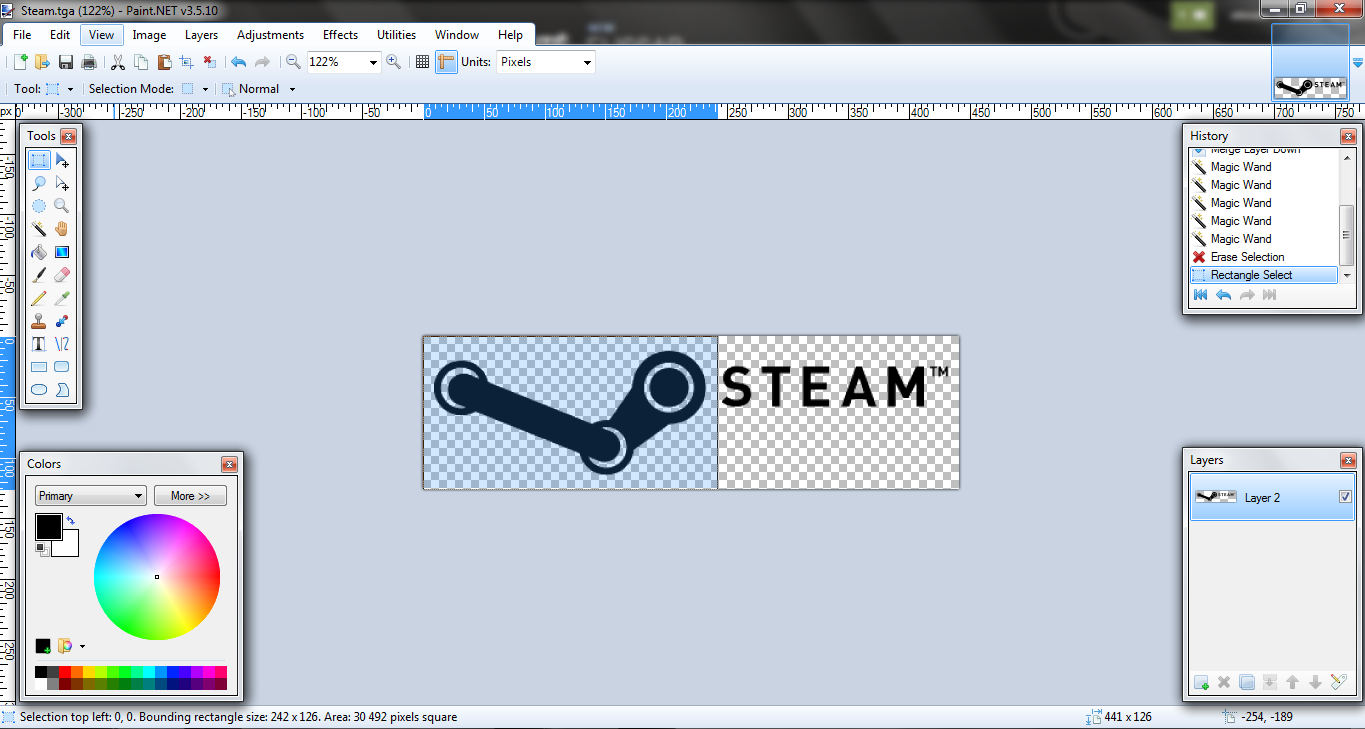Click the Deselect toolbar icon

point(209,62)
